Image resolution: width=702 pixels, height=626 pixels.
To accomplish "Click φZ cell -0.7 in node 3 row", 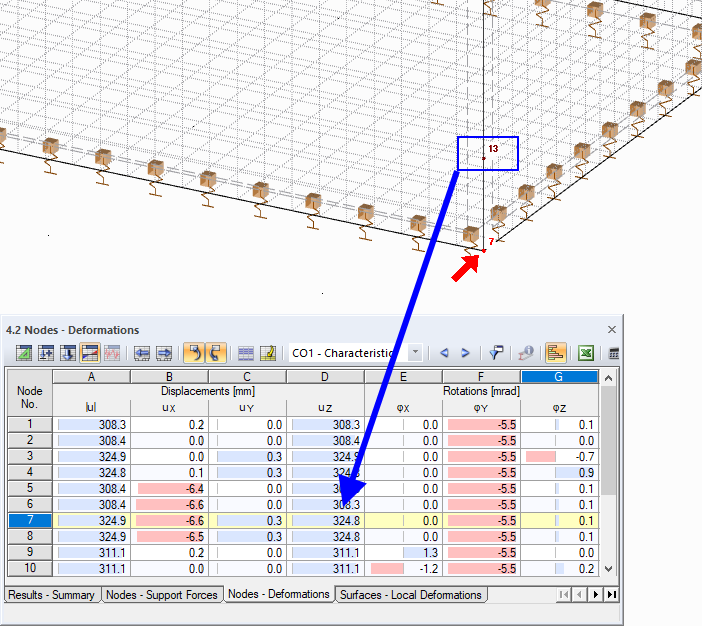I will pos(559,457).
